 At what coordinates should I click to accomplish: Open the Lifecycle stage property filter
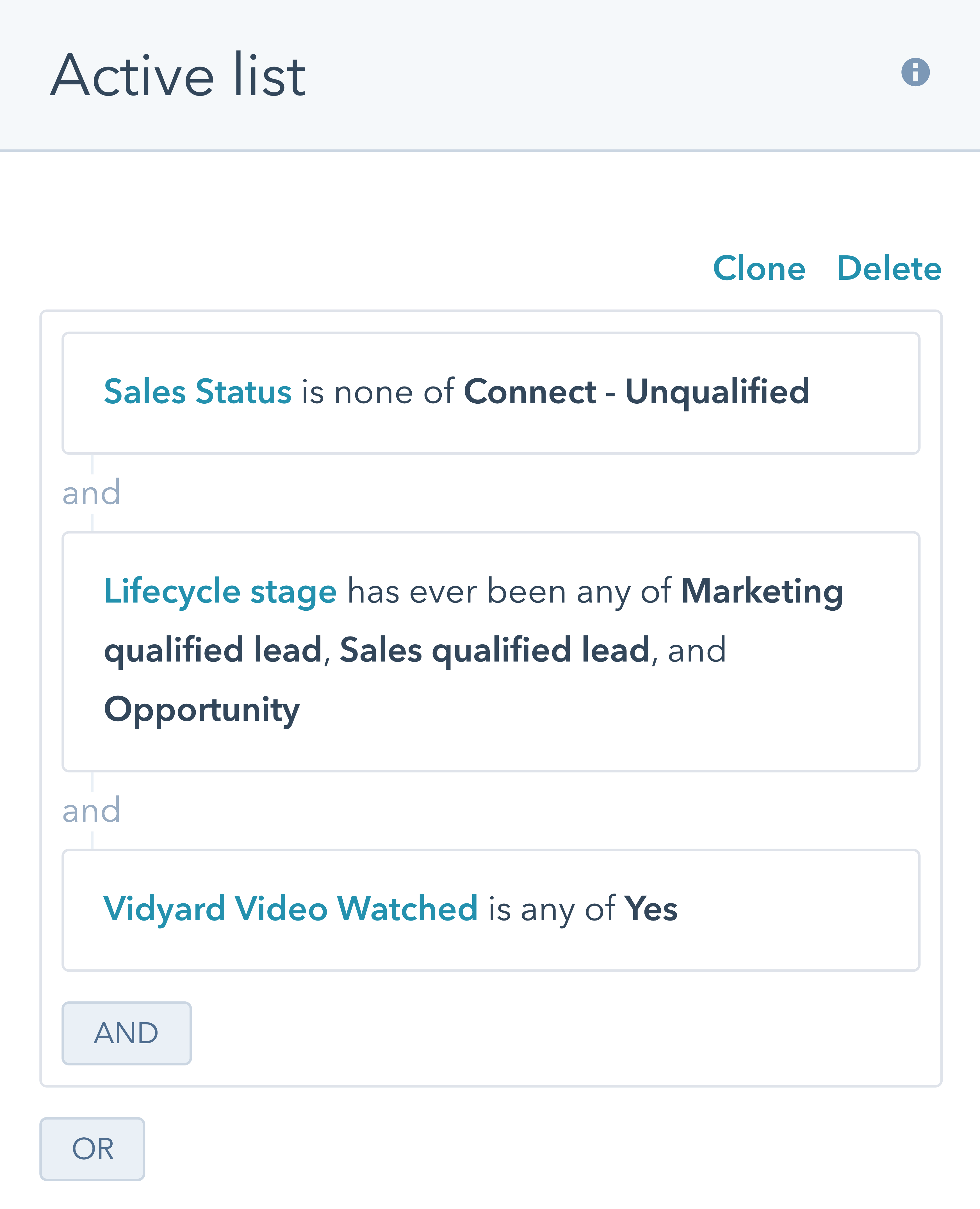coord(220,591)
